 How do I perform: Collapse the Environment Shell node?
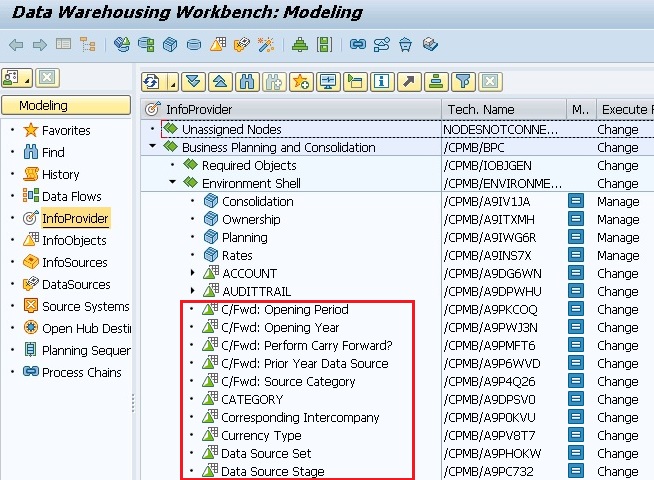click(x=172, y=182)
